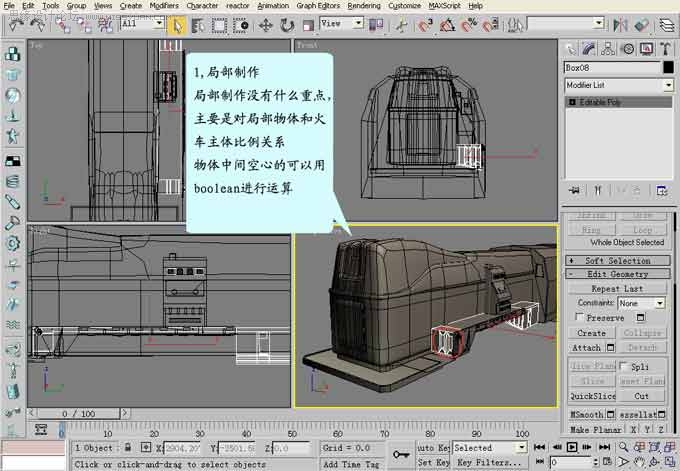
Task: Activate the Select and Move tool
Action: (x=265, y=26)
